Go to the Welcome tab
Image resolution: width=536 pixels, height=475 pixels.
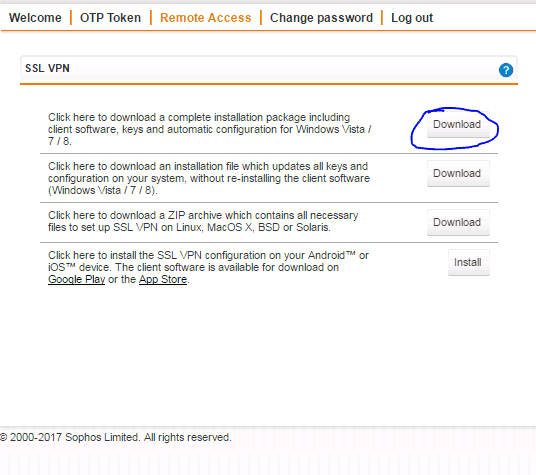coord(35,18)
